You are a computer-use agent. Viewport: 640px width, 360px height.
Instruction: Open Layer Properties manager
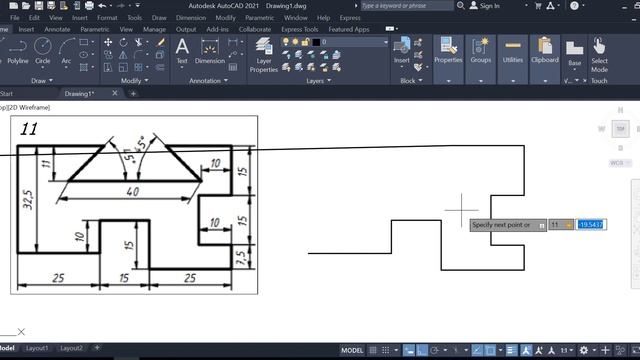(x=264, y=55)
